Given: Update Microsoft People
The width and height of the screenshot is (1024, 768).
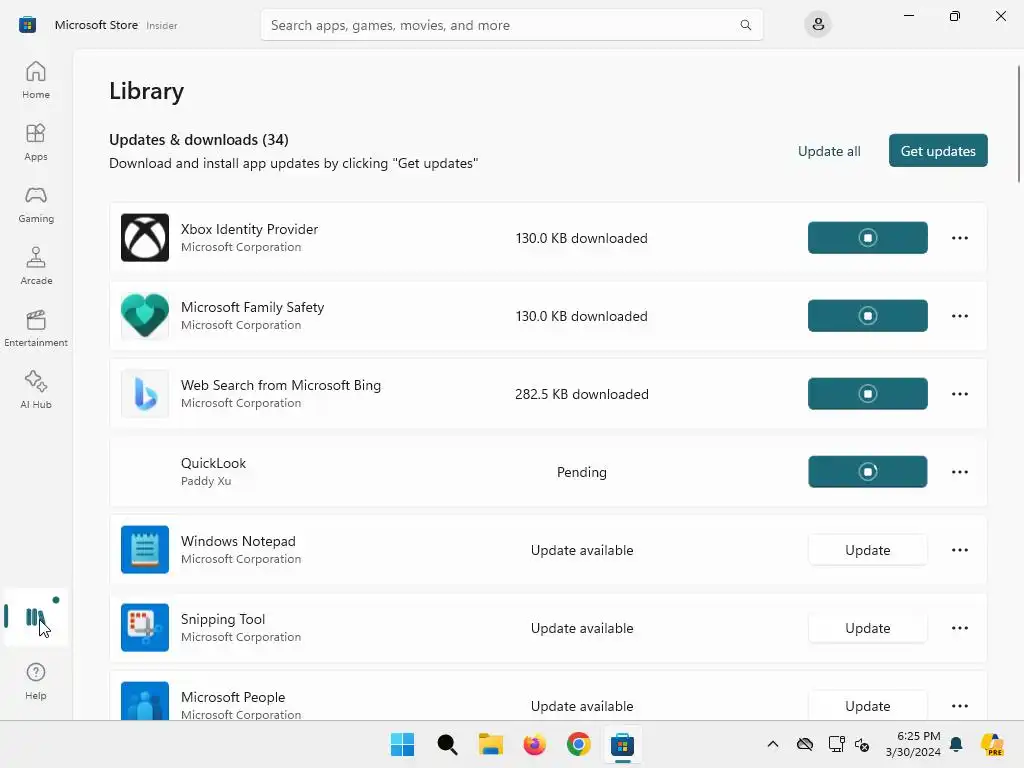Looking at the screenshot, I should (867, 705).
